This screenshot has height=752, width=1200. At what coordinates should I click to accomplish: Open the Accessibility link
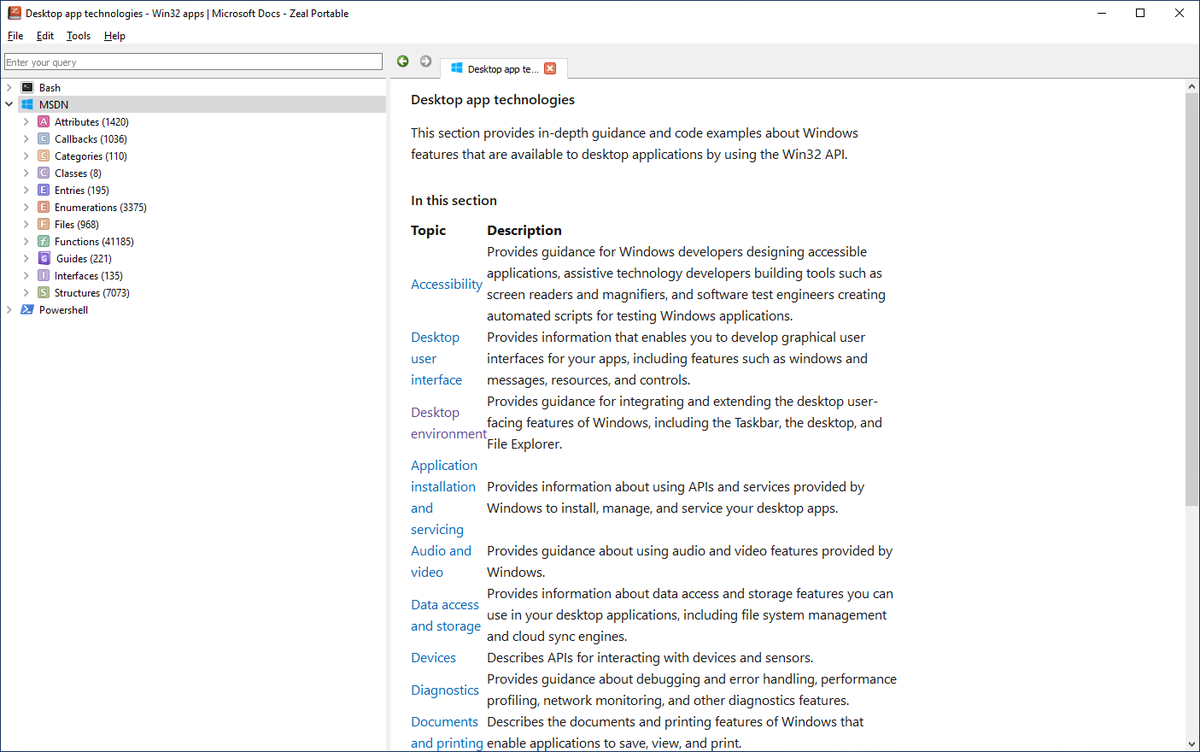pyautogui.click(x=446, y=284)
